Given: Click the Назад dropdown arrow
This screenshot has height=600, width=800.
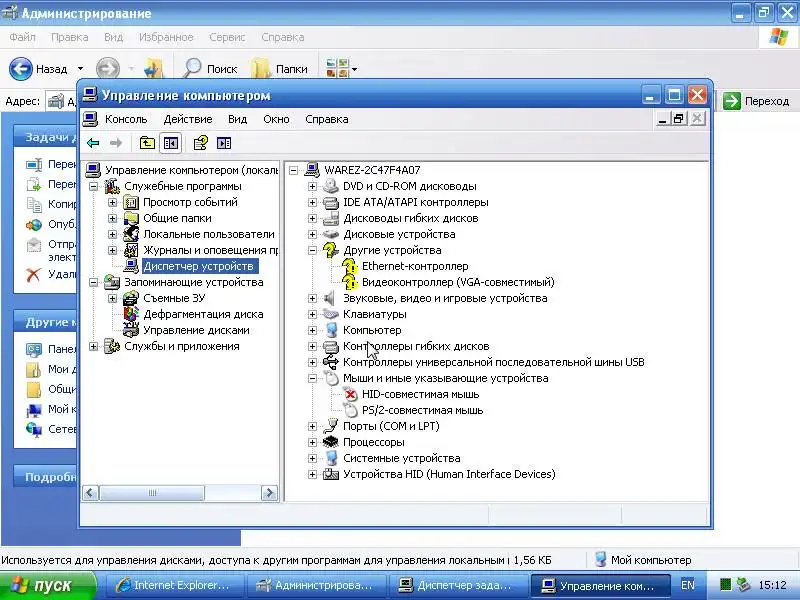Looking at the screenshot, I should coord(80,68).
